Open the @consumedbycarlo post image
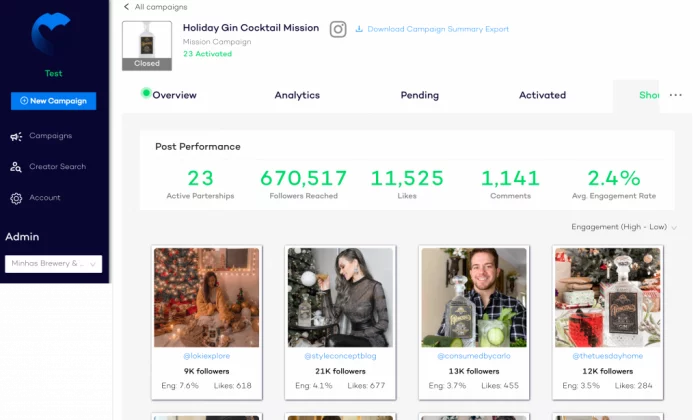700x420 pixels. click(x=474, y=298)
